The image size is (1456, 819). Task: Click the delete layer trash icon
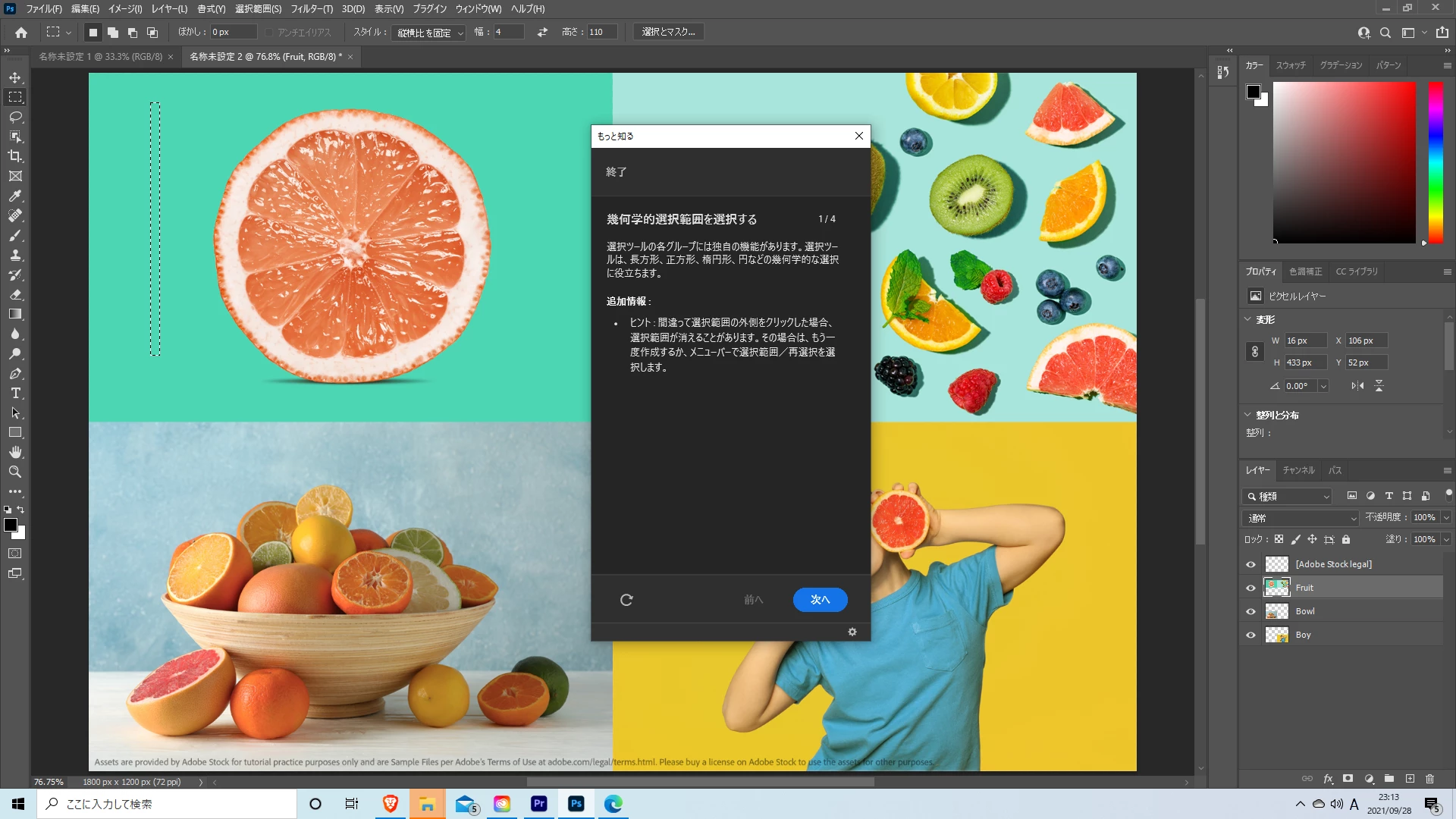coord(1429,779)
